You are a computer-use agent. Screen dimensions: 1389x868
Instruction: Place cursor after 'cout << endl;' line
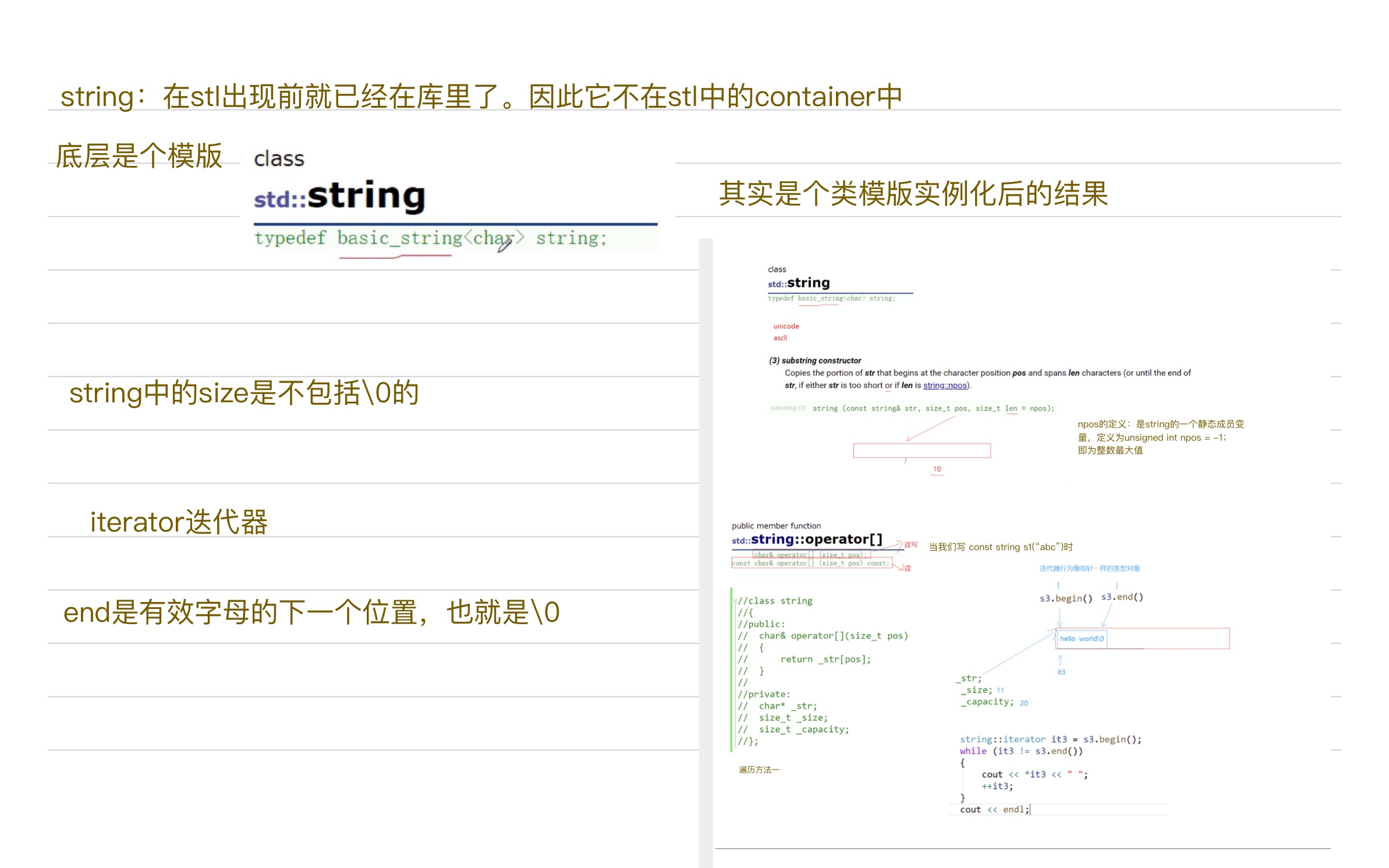[x=1030, y=810]
